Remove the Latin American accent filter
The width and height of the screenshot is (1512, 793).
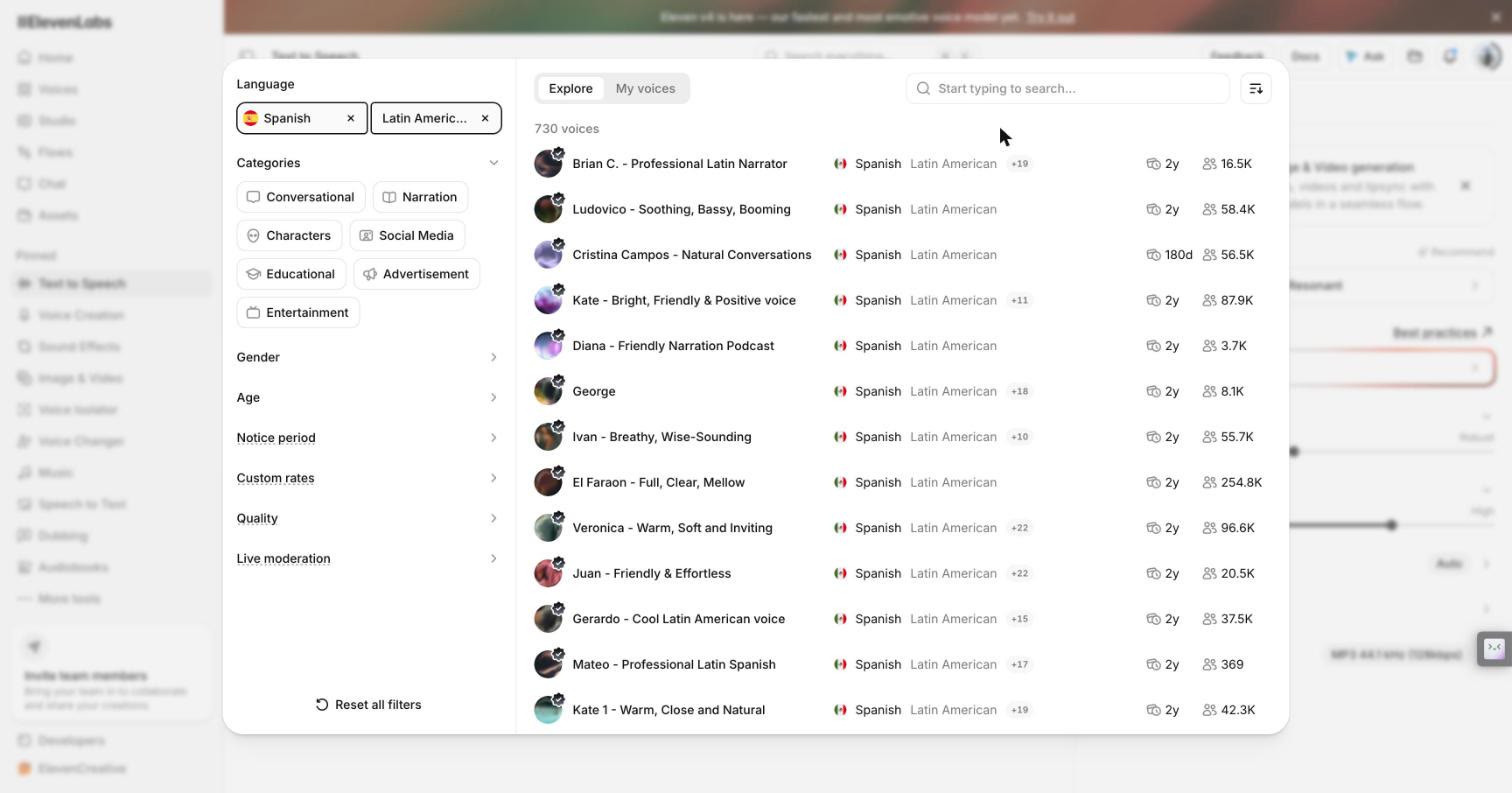[x=485, y=118]
